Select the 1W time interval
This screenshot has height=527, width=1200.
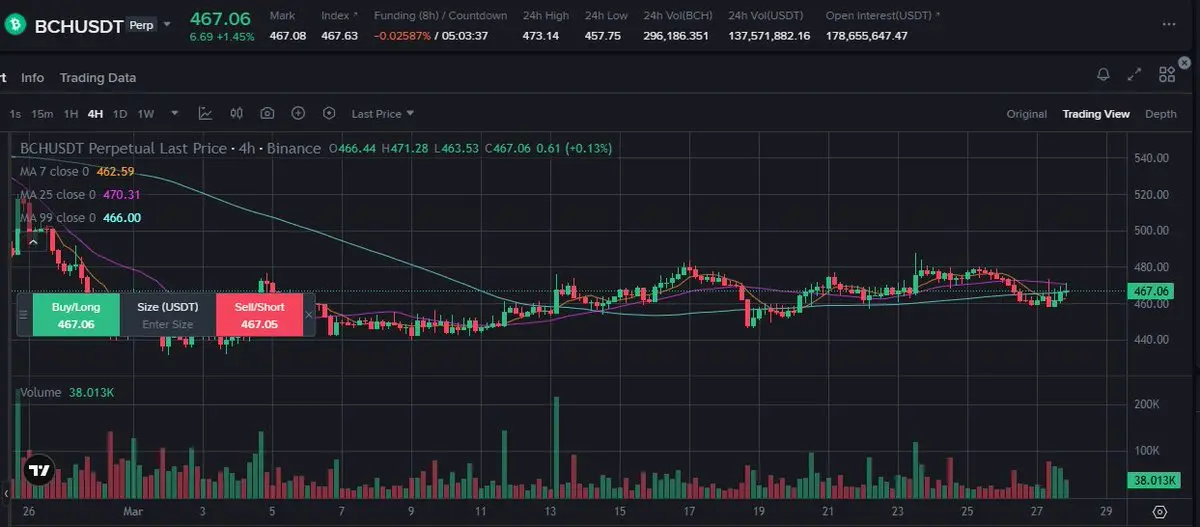click(146, 114)
